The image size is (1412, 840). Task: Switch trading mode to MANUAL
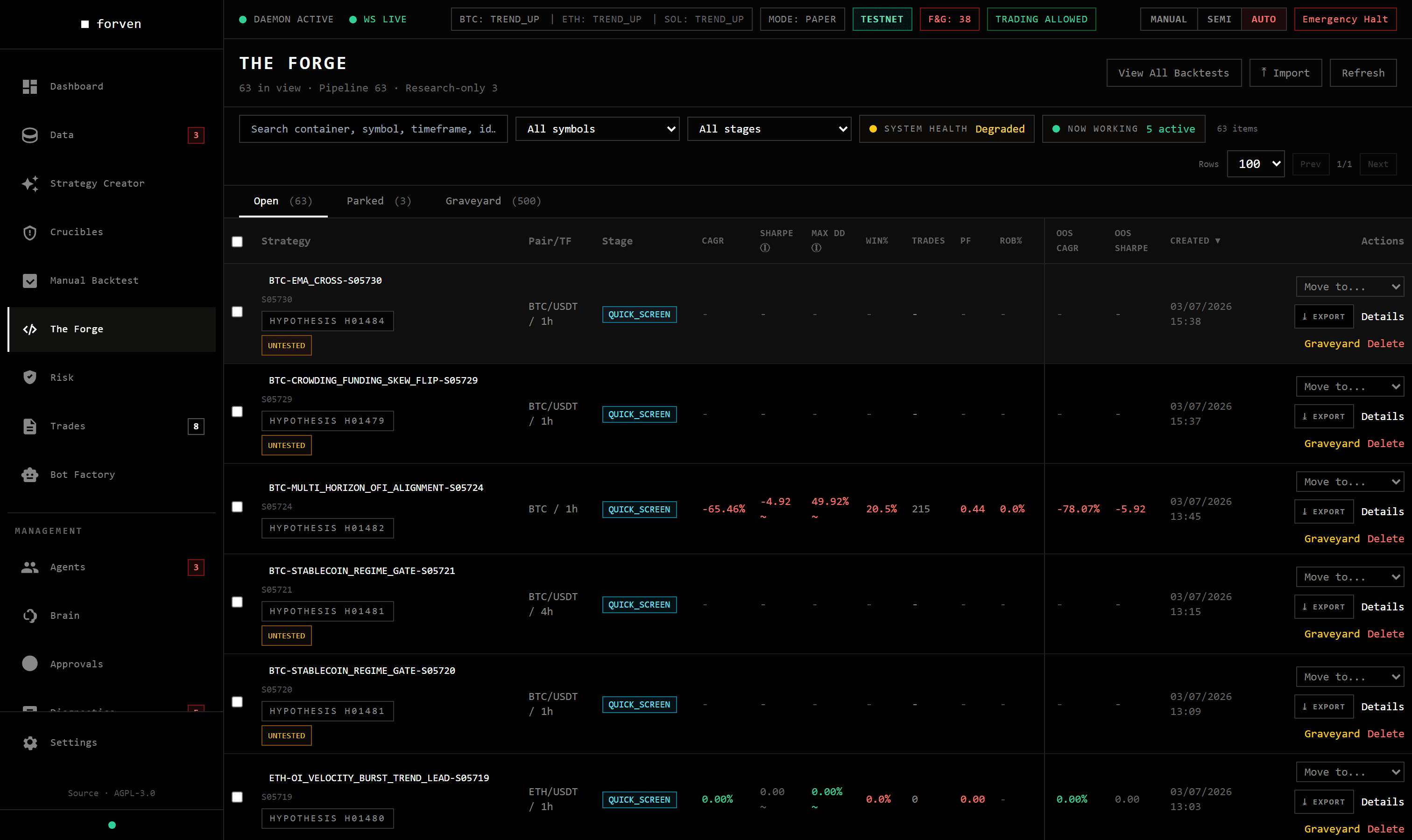pos(1168,19)
